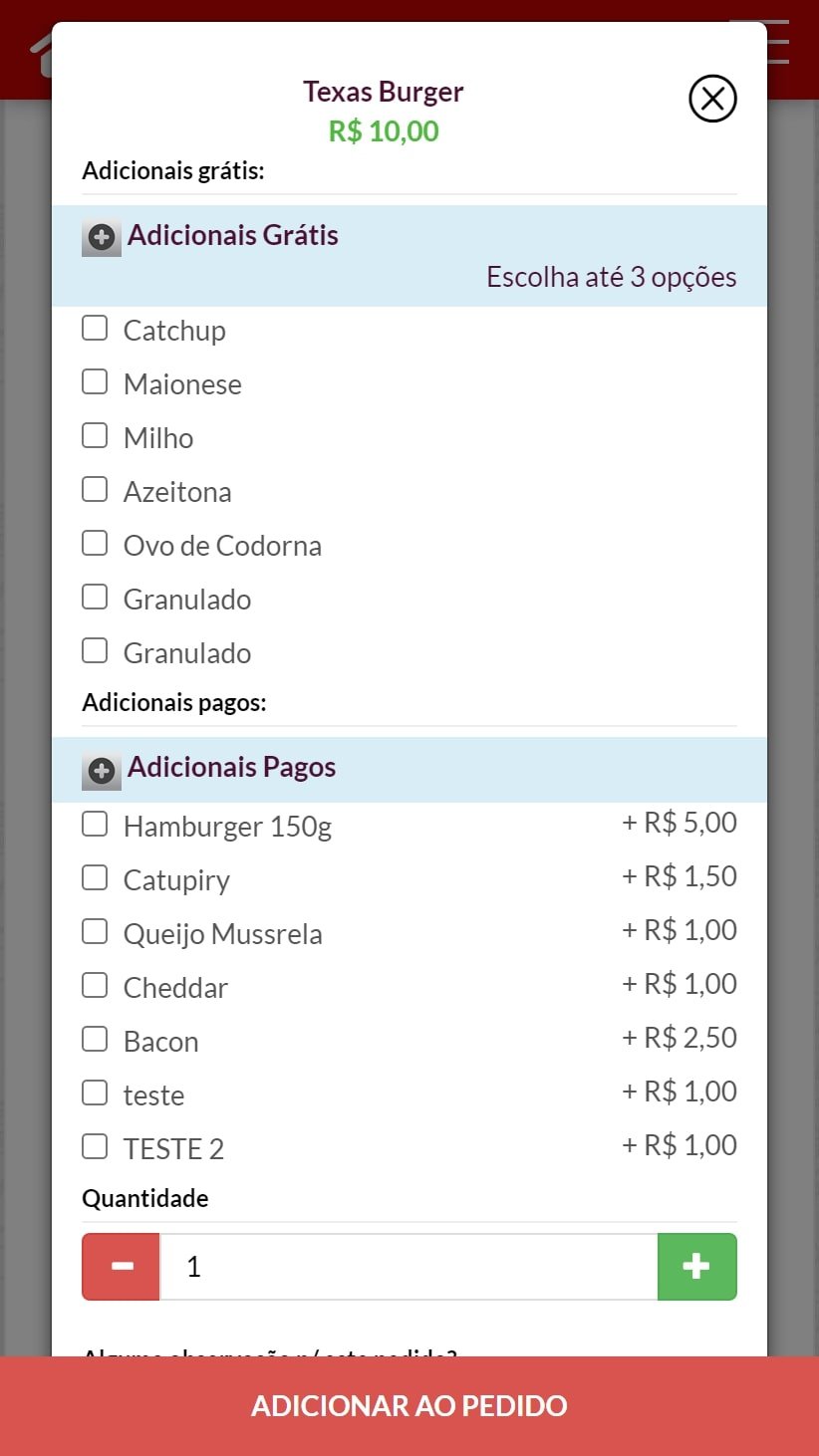This screenshot has height=1456, width=819.
Task: Tick the Hamburger 150g paid extra
Action: (95, 825)
